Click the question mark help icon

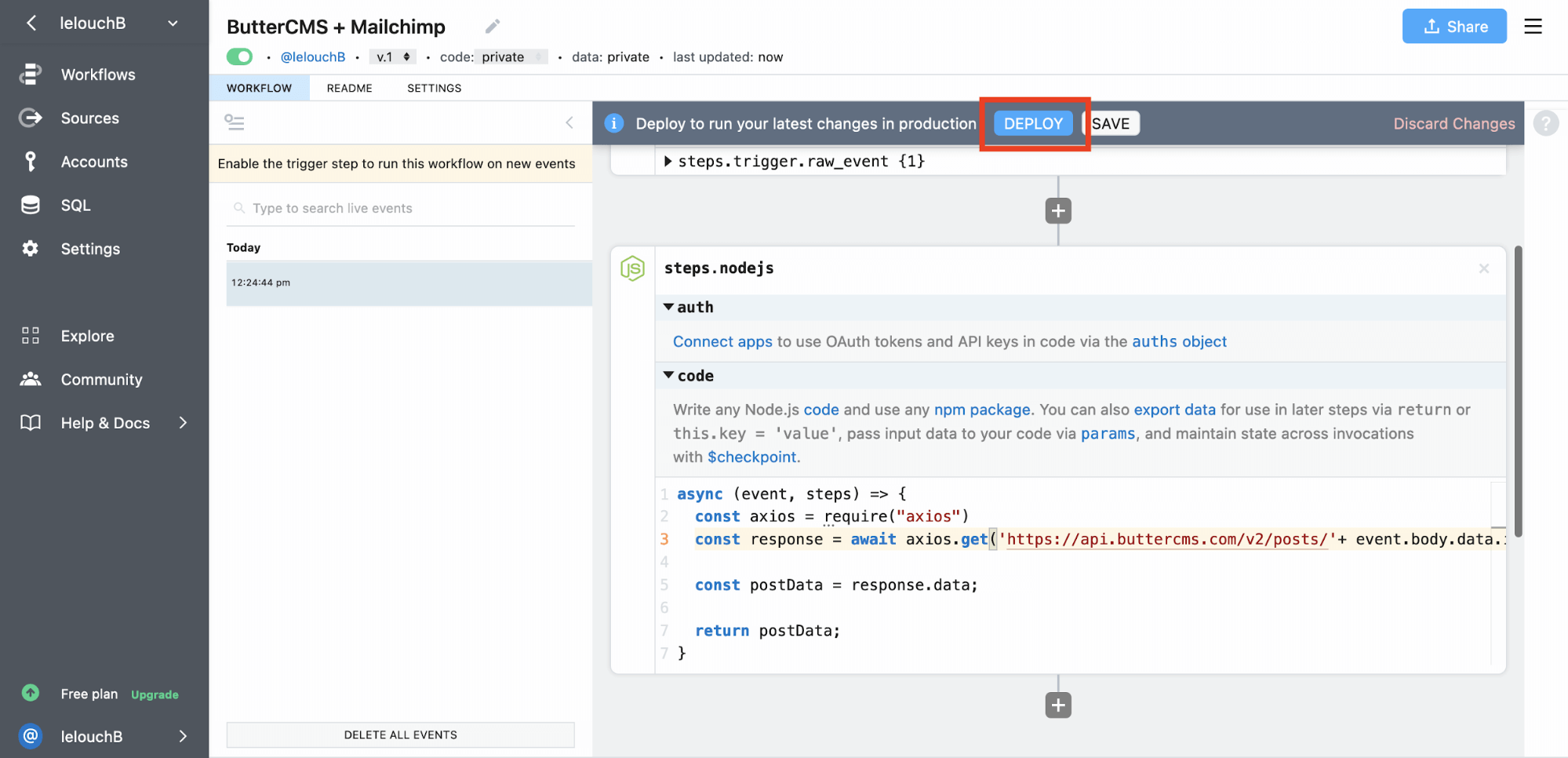click(x=1545, y=123)
